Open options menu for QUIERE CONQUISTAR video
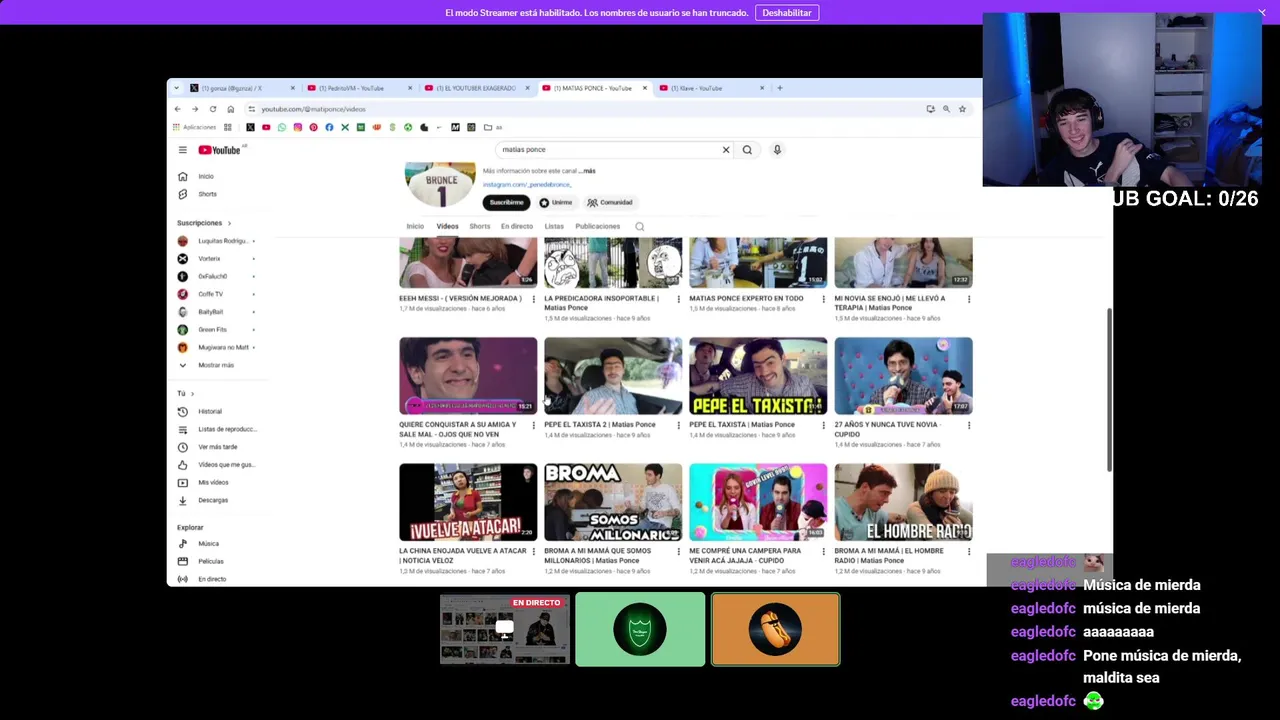 coord(533,425)
